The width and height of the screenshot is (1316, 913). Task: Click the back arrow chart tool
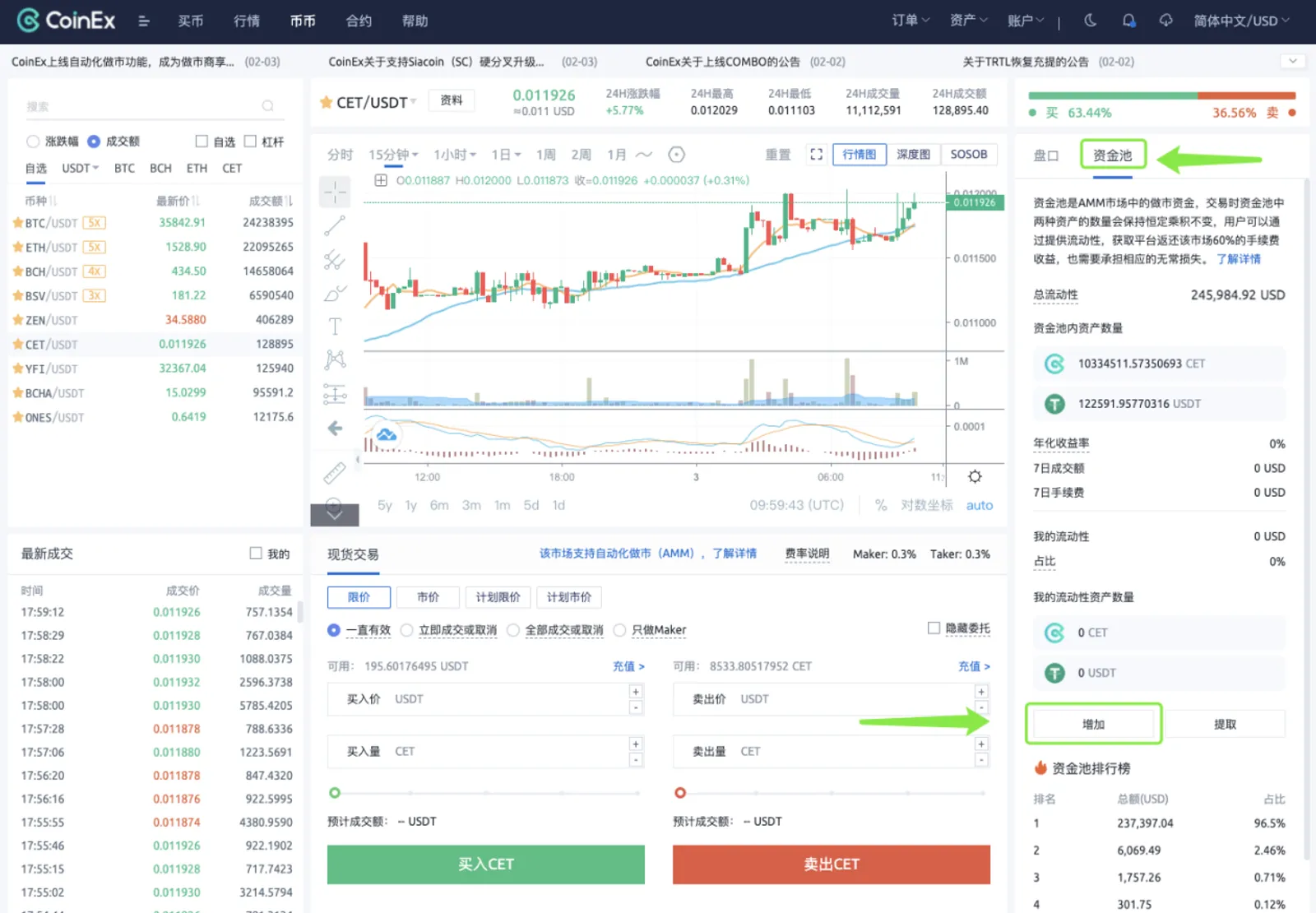(335, 428)
